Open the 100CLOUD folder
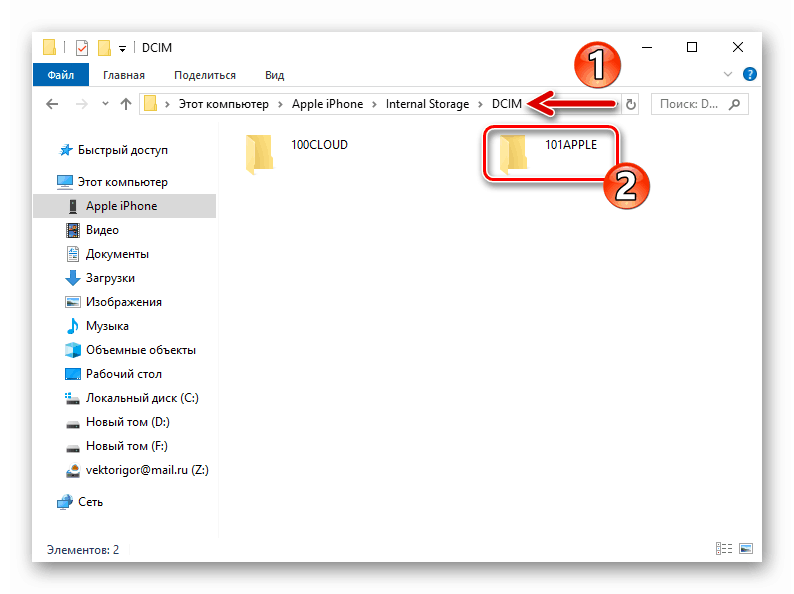Viewport: 794px width, 594px height. coord(297,153)
